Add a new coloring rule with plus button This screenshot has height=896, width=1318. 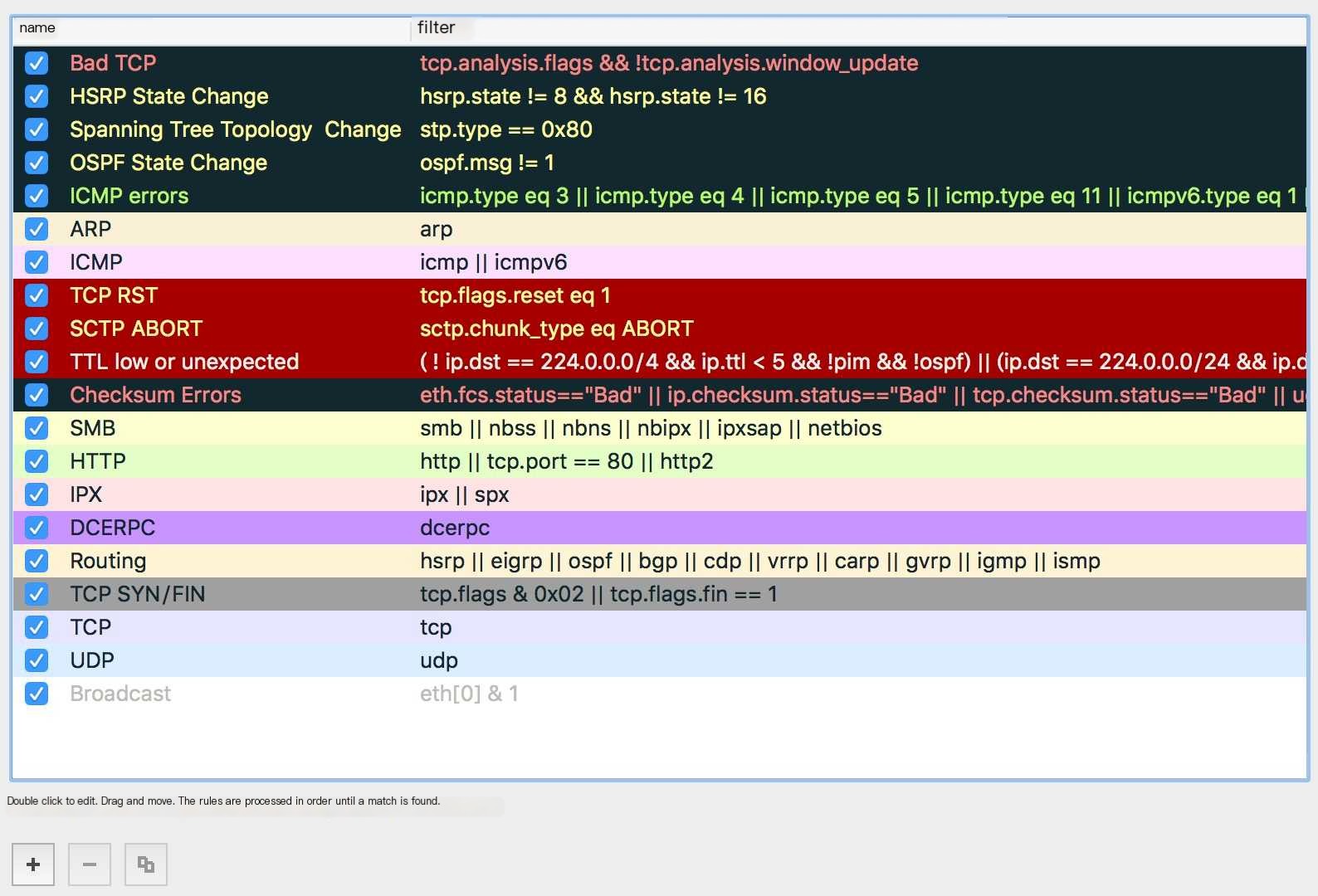click(33, 864)
